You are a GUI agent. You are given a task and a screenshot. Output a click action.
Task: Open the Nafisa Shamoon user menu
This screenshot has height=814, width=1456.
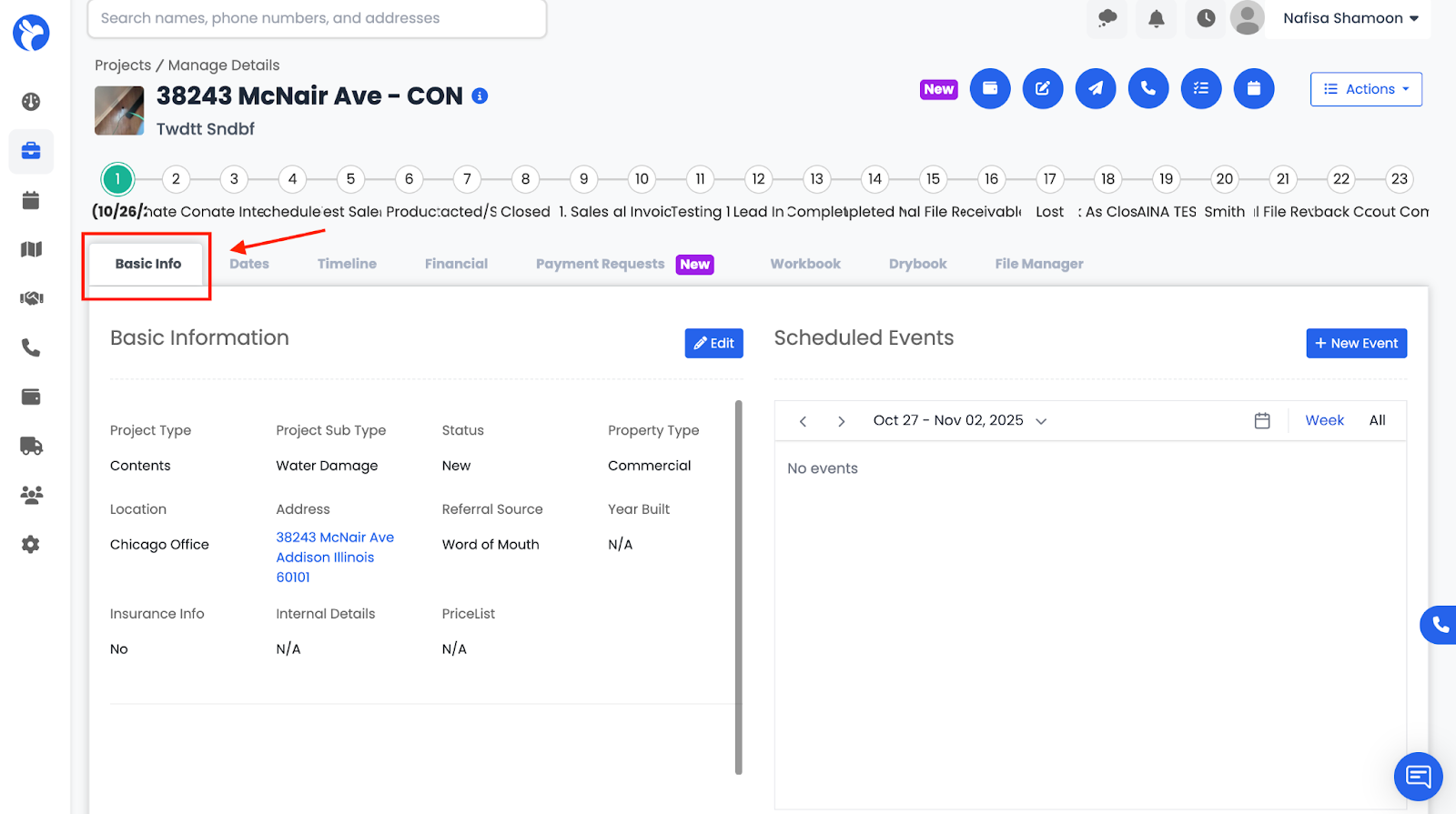coord(1350,18)
